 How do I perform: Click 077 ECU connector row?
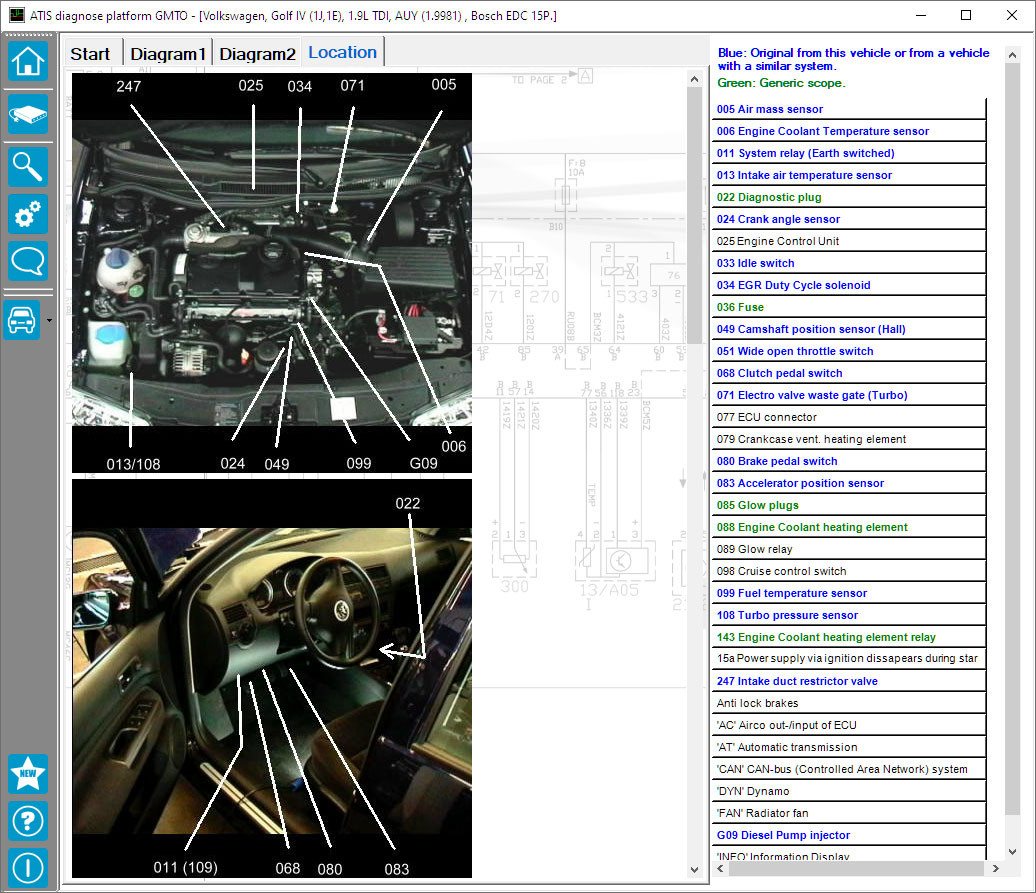coord(848,417)
